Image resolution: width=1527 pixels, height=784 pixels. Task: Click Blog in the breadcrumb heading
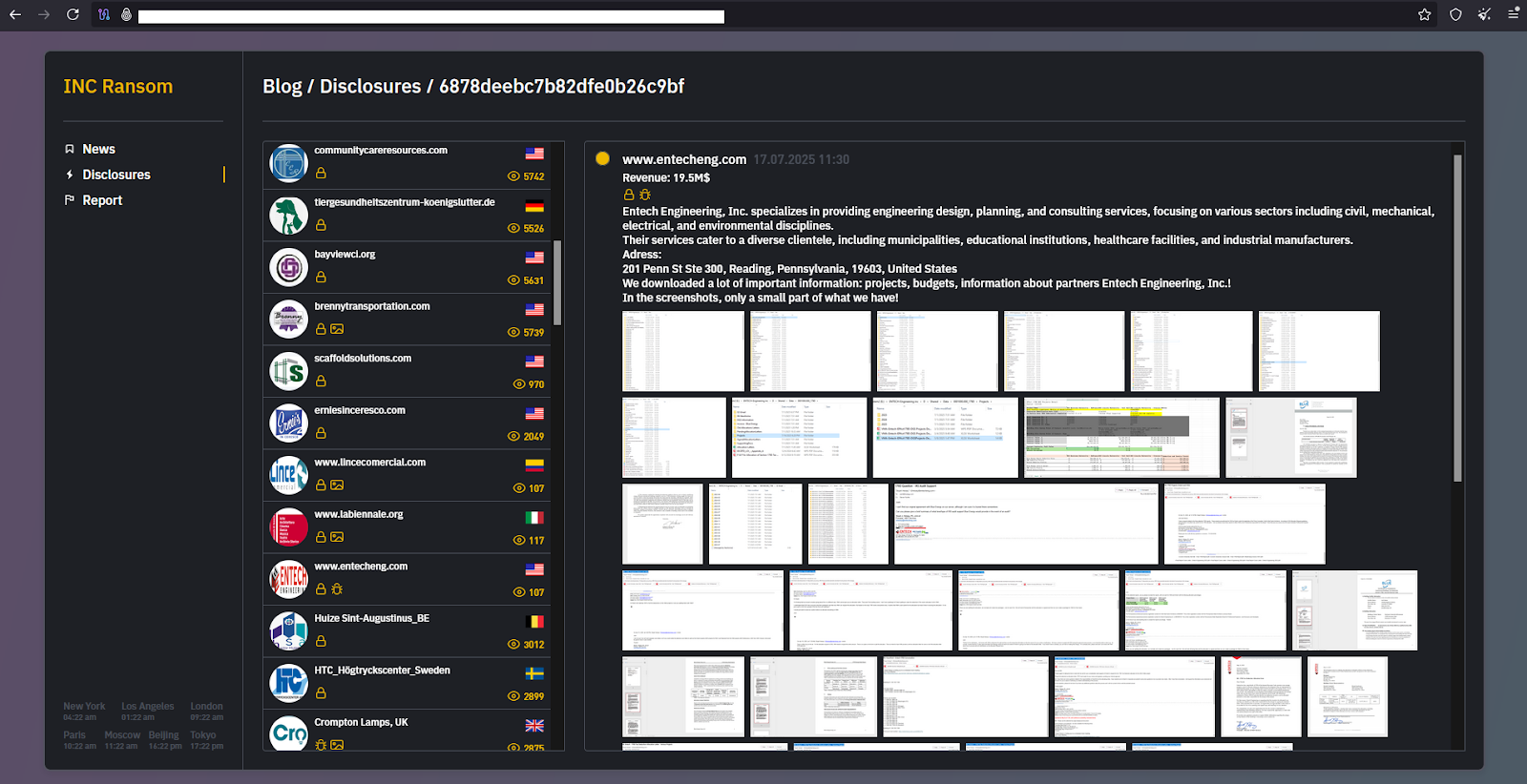click(x=282, y=86)
